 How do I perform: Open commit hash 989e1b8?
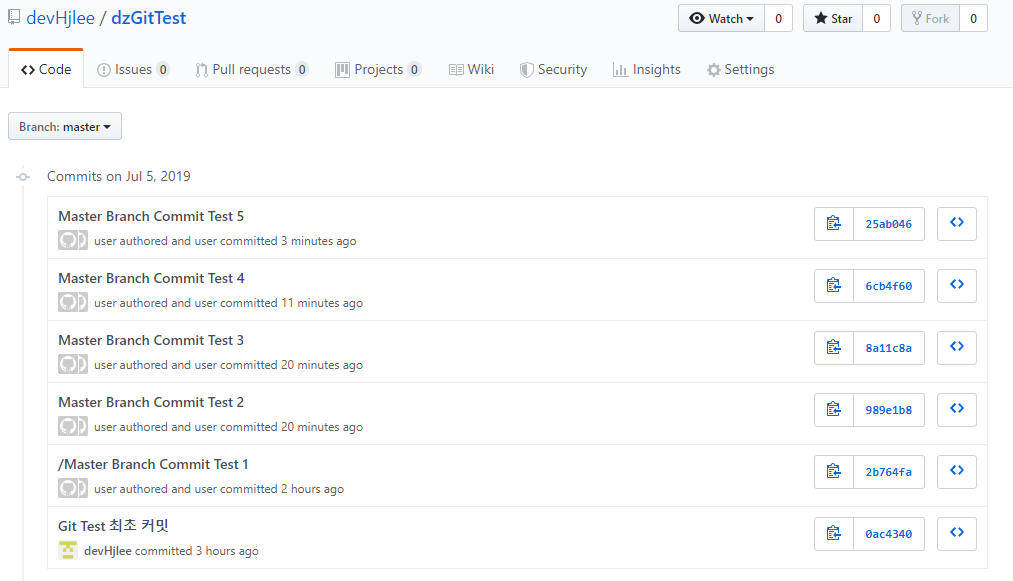pyautogui.click(x=889, y=410)
